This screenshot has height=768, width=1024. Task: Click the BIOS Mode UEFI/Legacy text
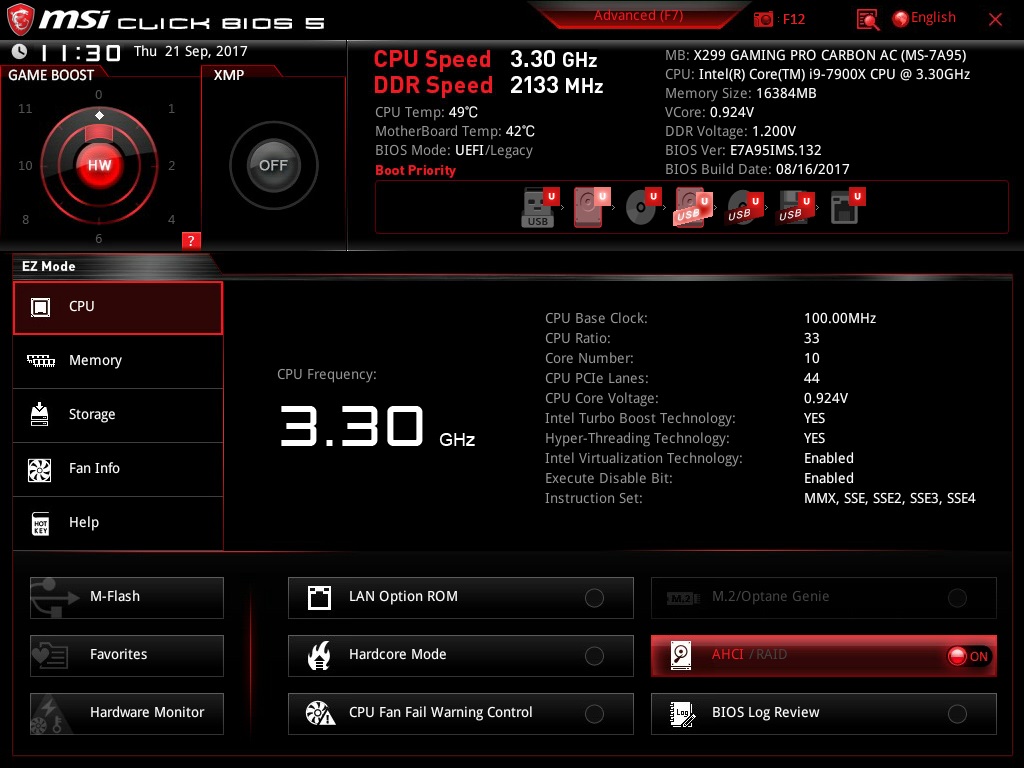coord(454,150)
